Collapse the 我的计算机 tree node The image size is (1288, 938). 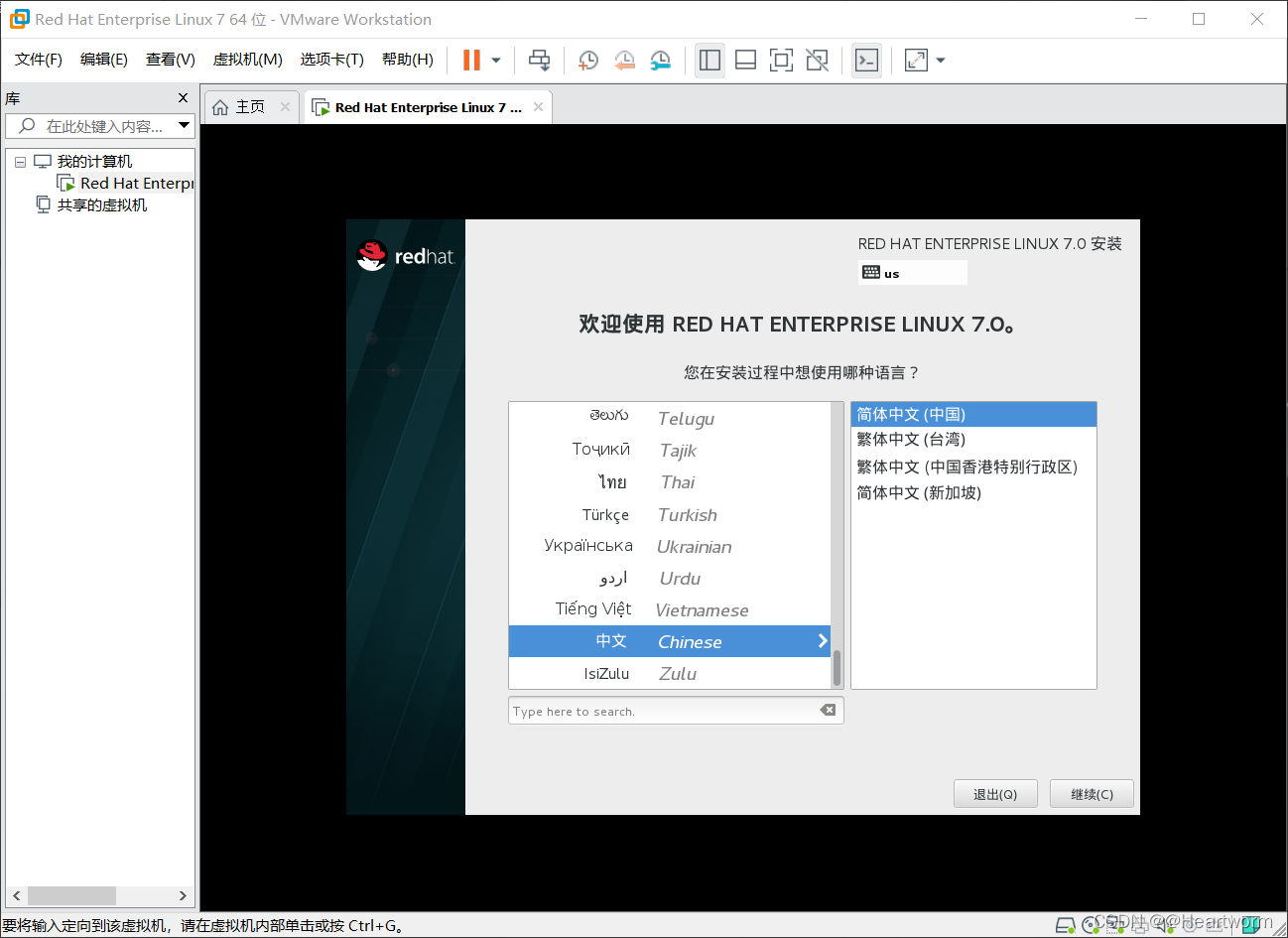click(20, 162)
